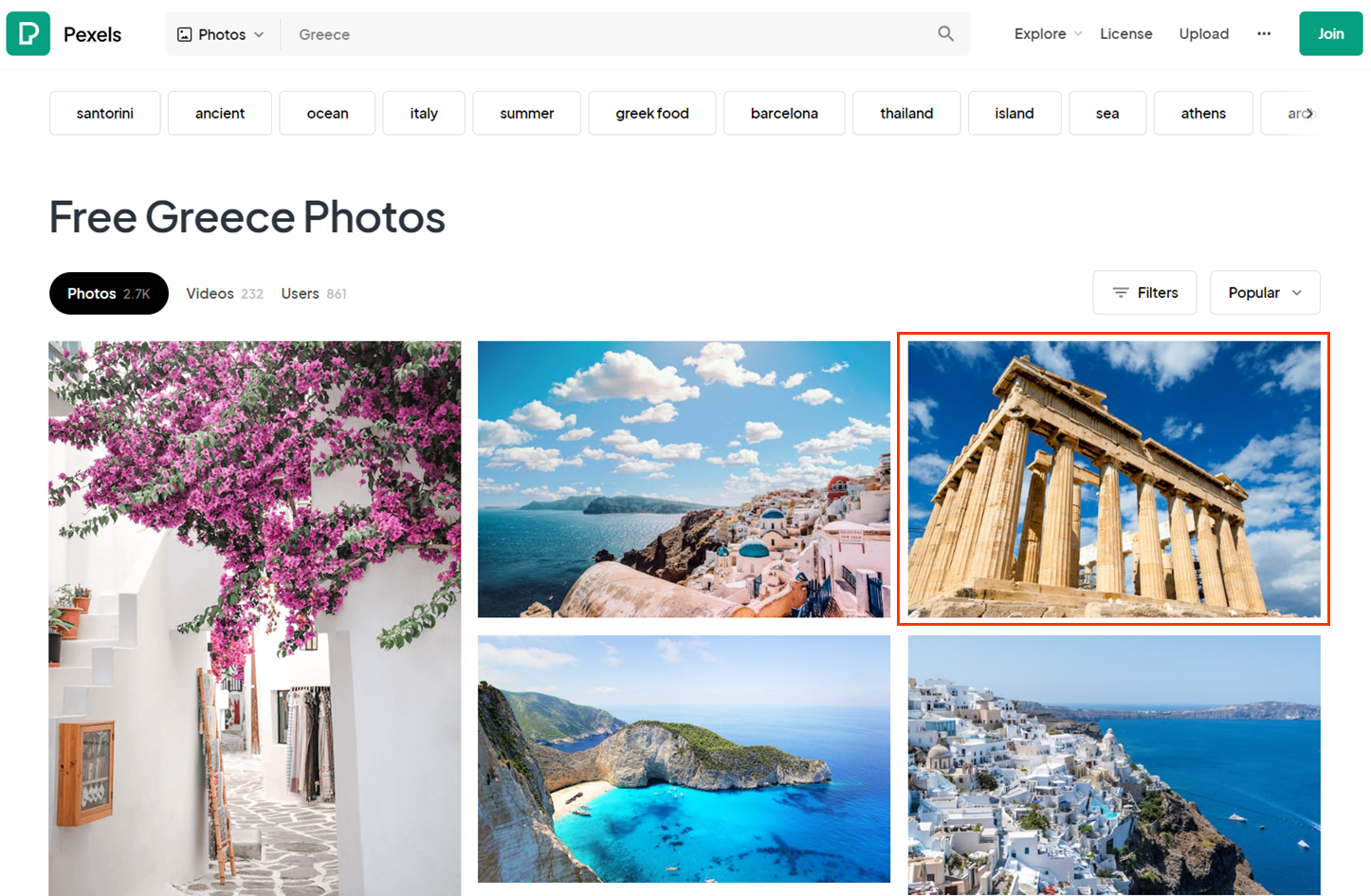Show more tags with the right arrow
The width and height of the screenshot is (1371, 896).
coord(1308,113)
